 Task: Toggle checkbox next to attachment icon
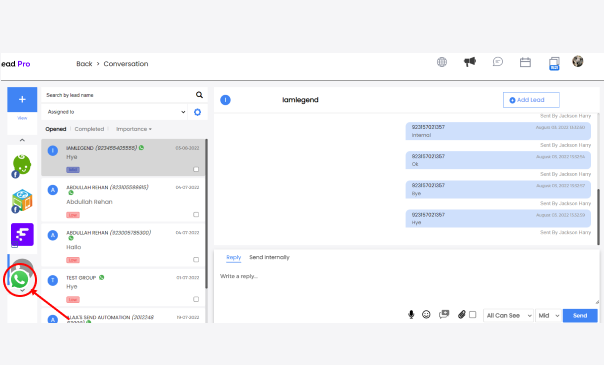click(473, 315)
